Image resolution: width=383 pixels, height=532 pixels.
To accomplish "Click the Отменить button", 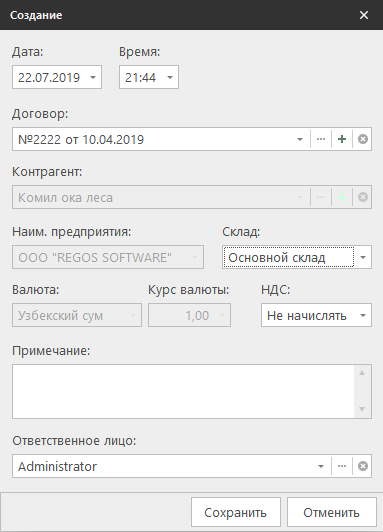I will click(x=332, y=512).
